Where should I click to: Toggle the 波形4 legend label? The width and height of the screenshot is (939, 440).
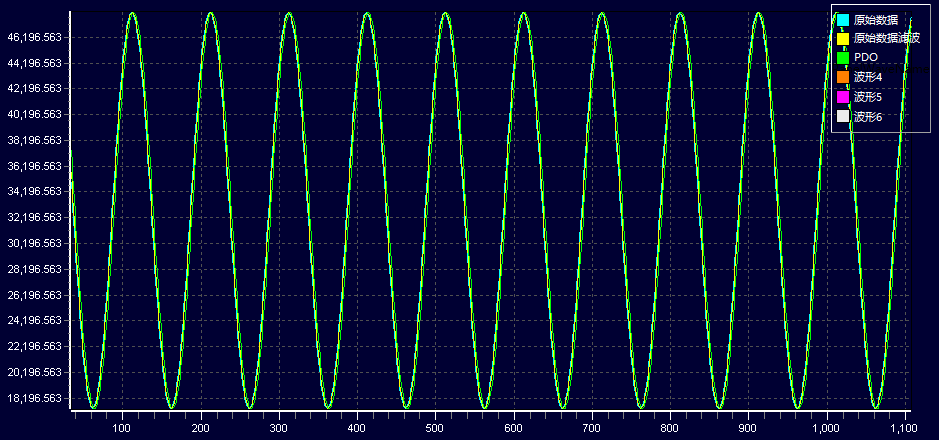868,78
